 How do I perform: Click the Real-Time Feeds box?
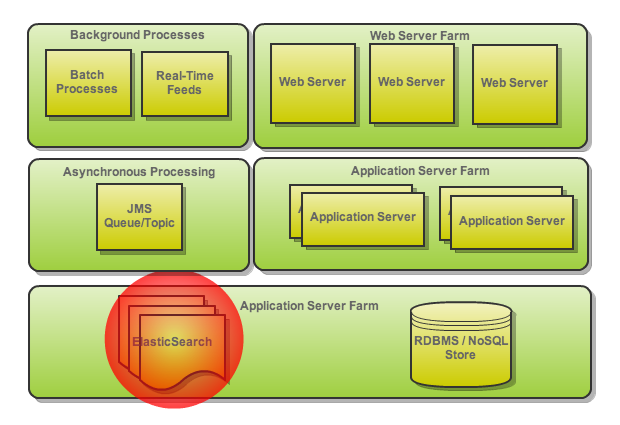click(185, 83)
